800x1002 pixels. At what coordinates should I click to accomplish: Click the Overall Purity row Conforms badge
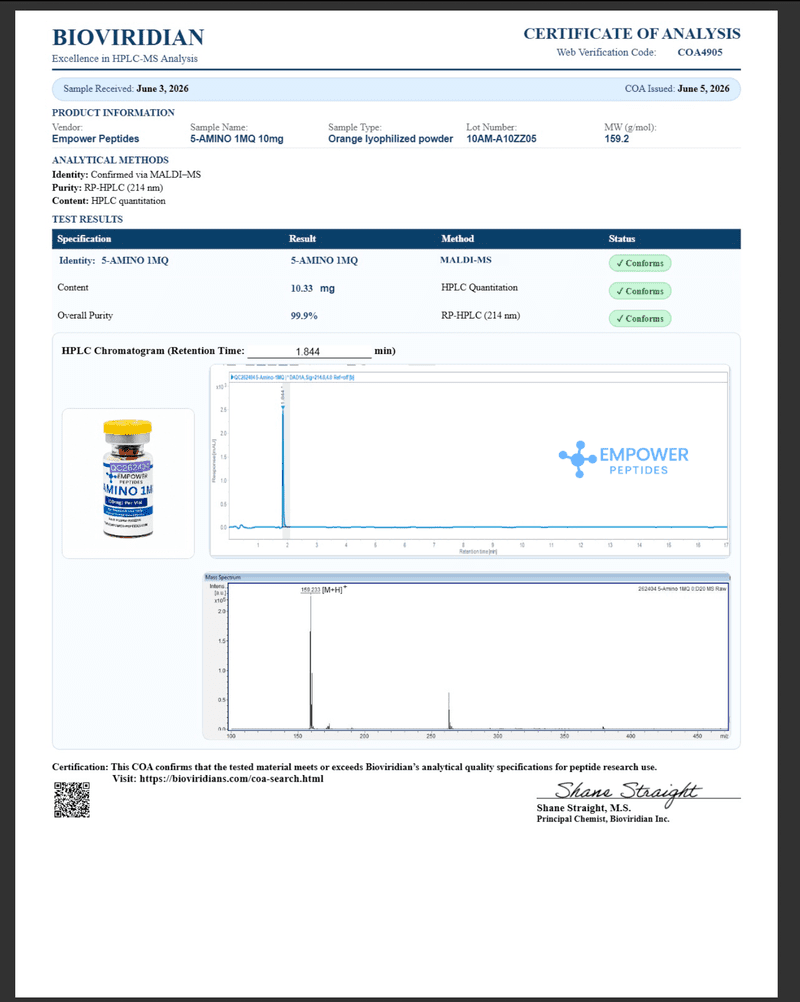pos(640,318)
